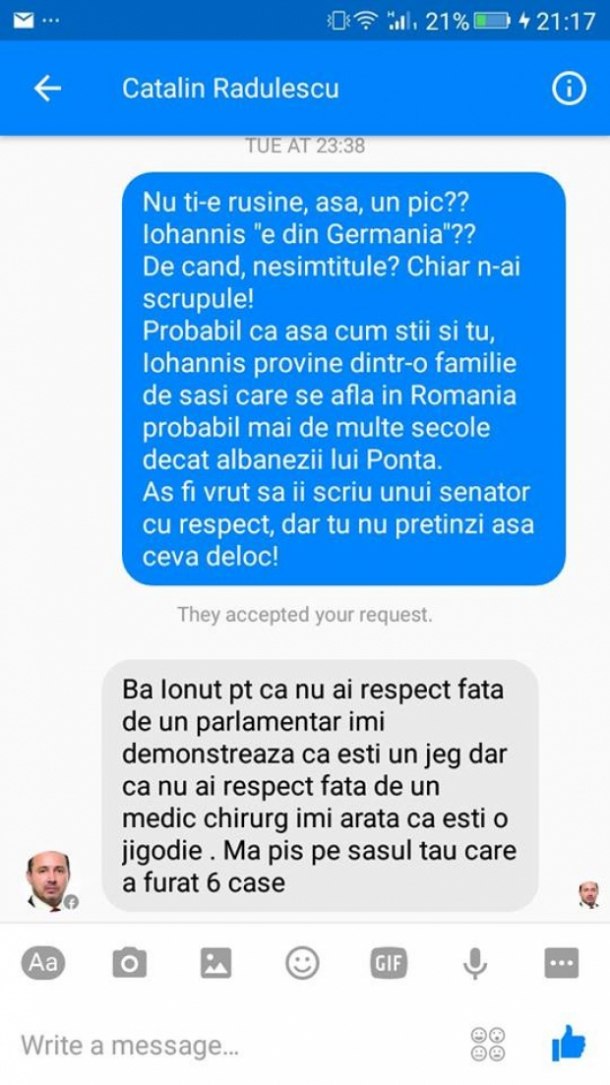The image size is (610, 1085).
Task: Tap the TUE AT 23:38 timestamp
Action: click(x=305, y=146)
